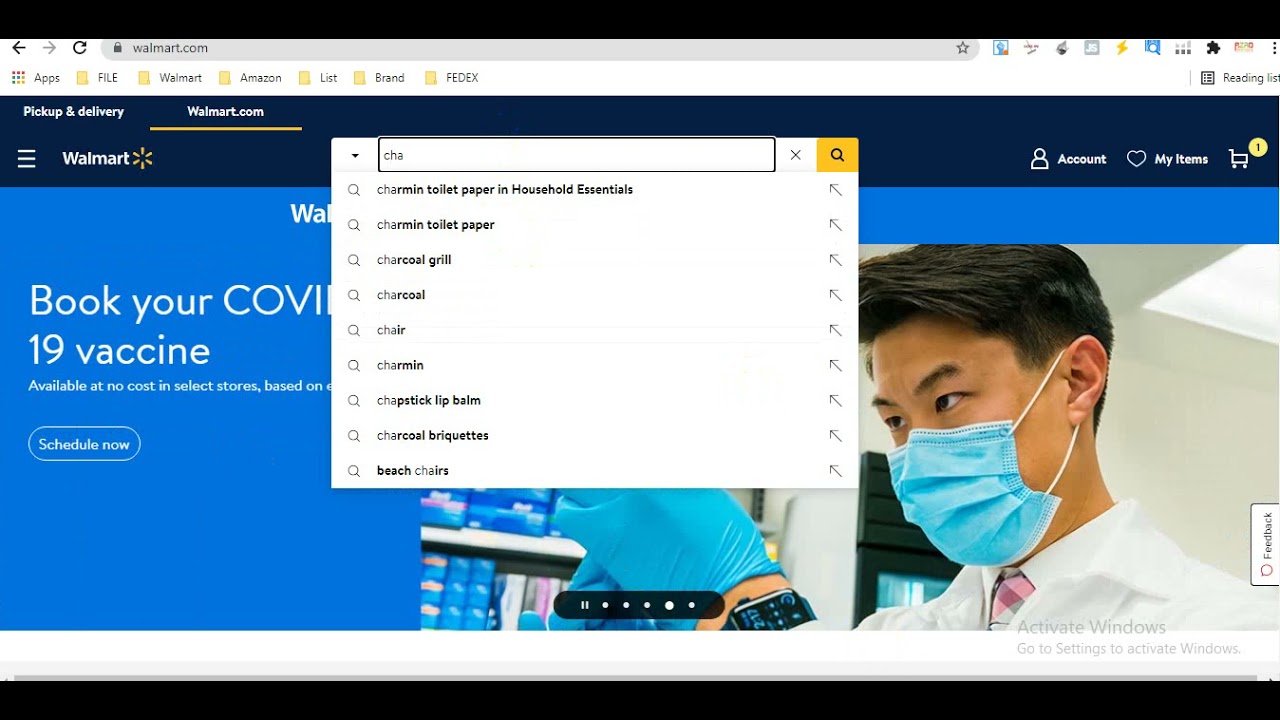Open My Items heart link
Viewport: 1280px width, 720px height.
click(x=1167, y=159)
